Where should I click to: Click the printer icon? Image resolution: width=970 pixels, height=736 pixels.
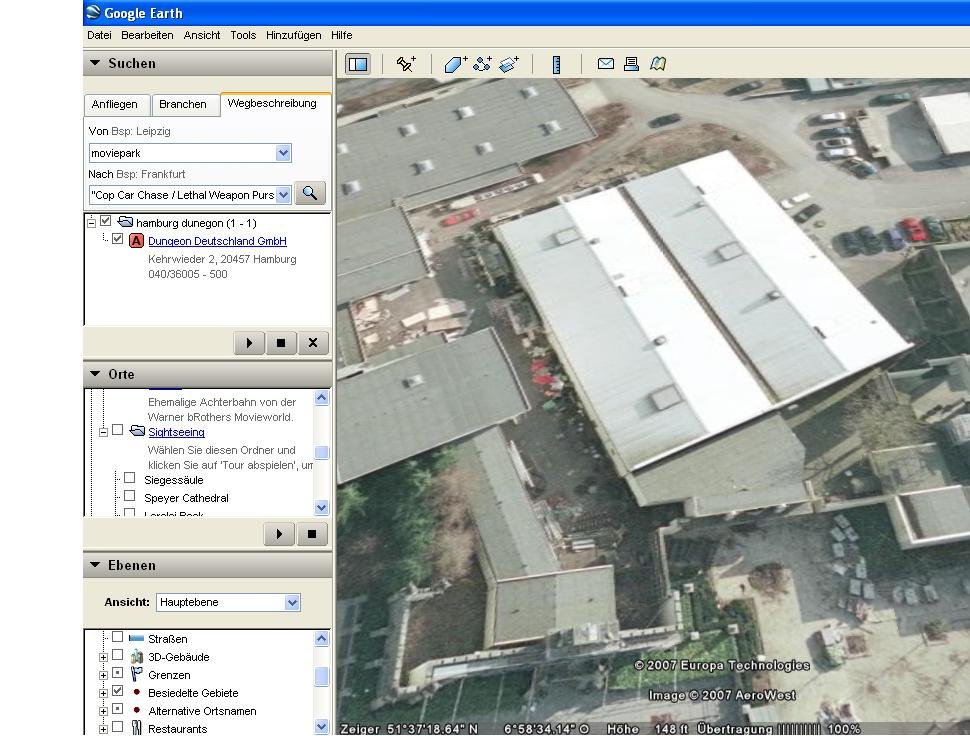click(x=631, y=64)
